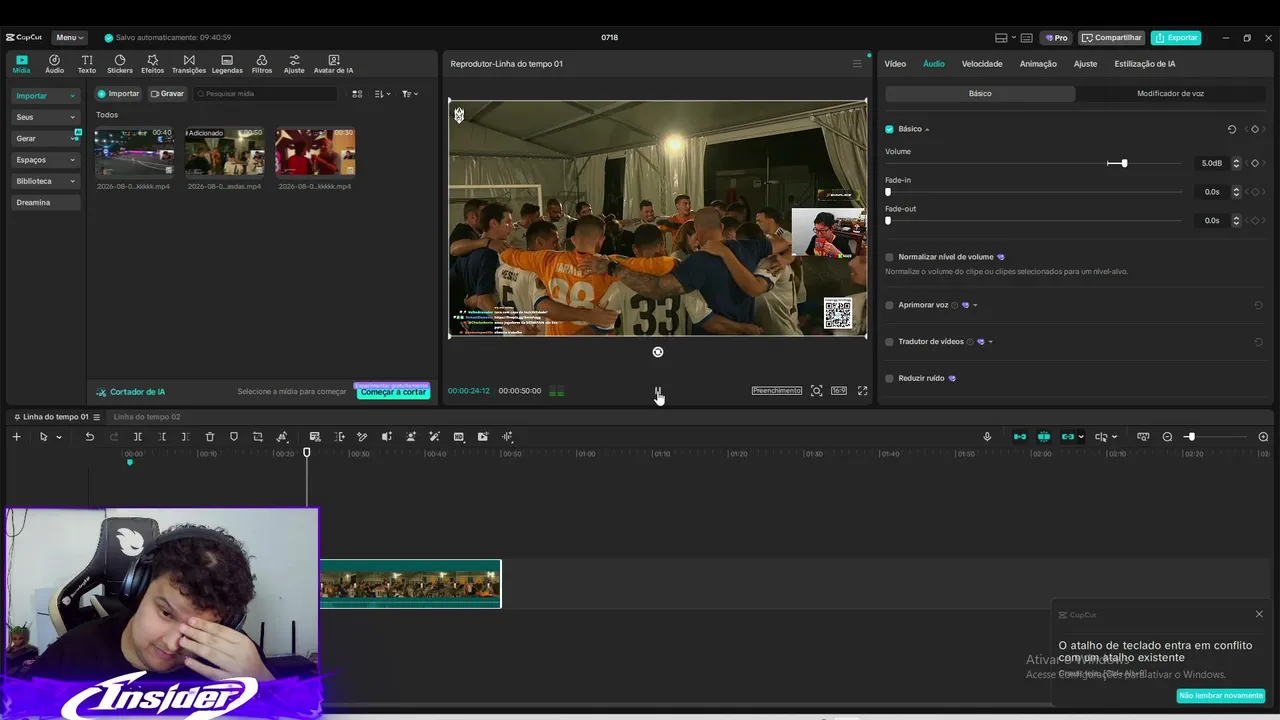Open the media sort order dropdown

(383, 94)
